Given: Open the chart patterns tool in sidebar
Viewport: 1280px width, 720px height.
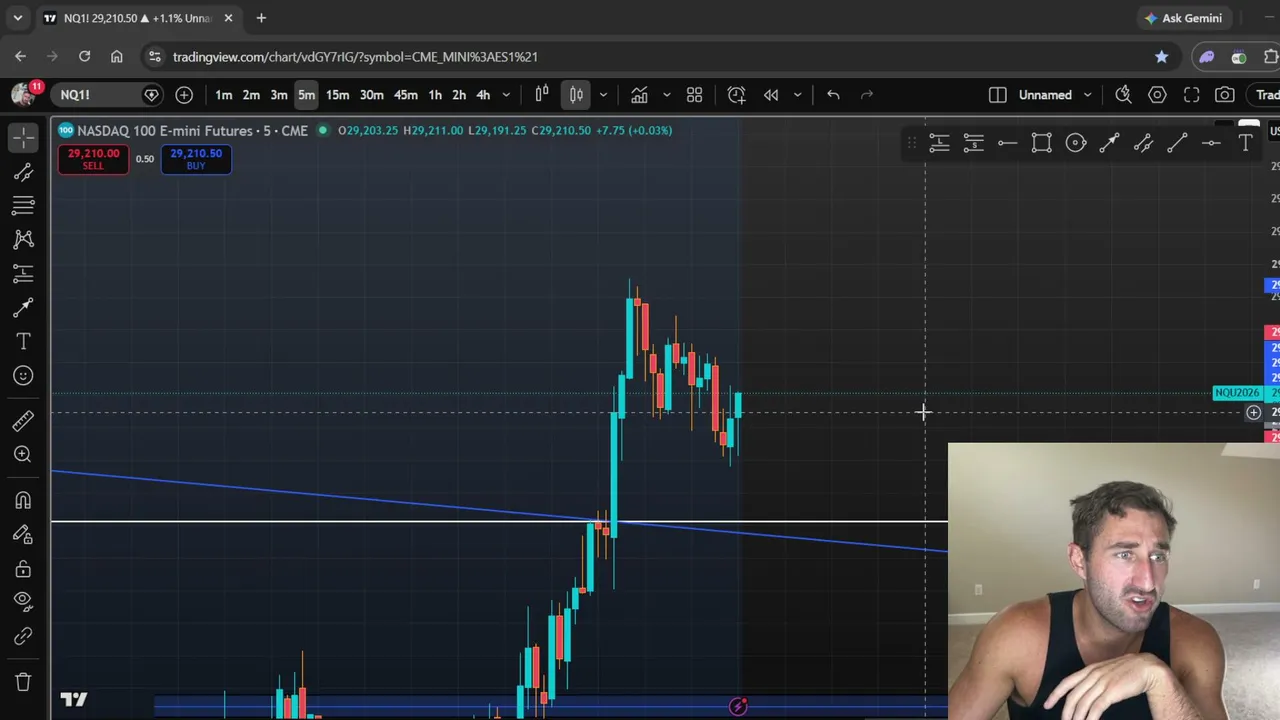Looking at the screenshot, I should (23, 239).
